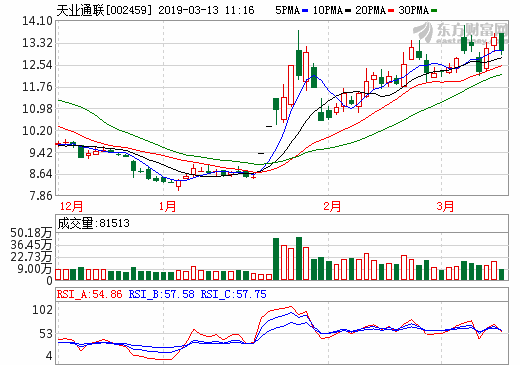Click the 9.00万 volume axis label
The height and width of the screenshot is (365, 520).
coord(35,269)
